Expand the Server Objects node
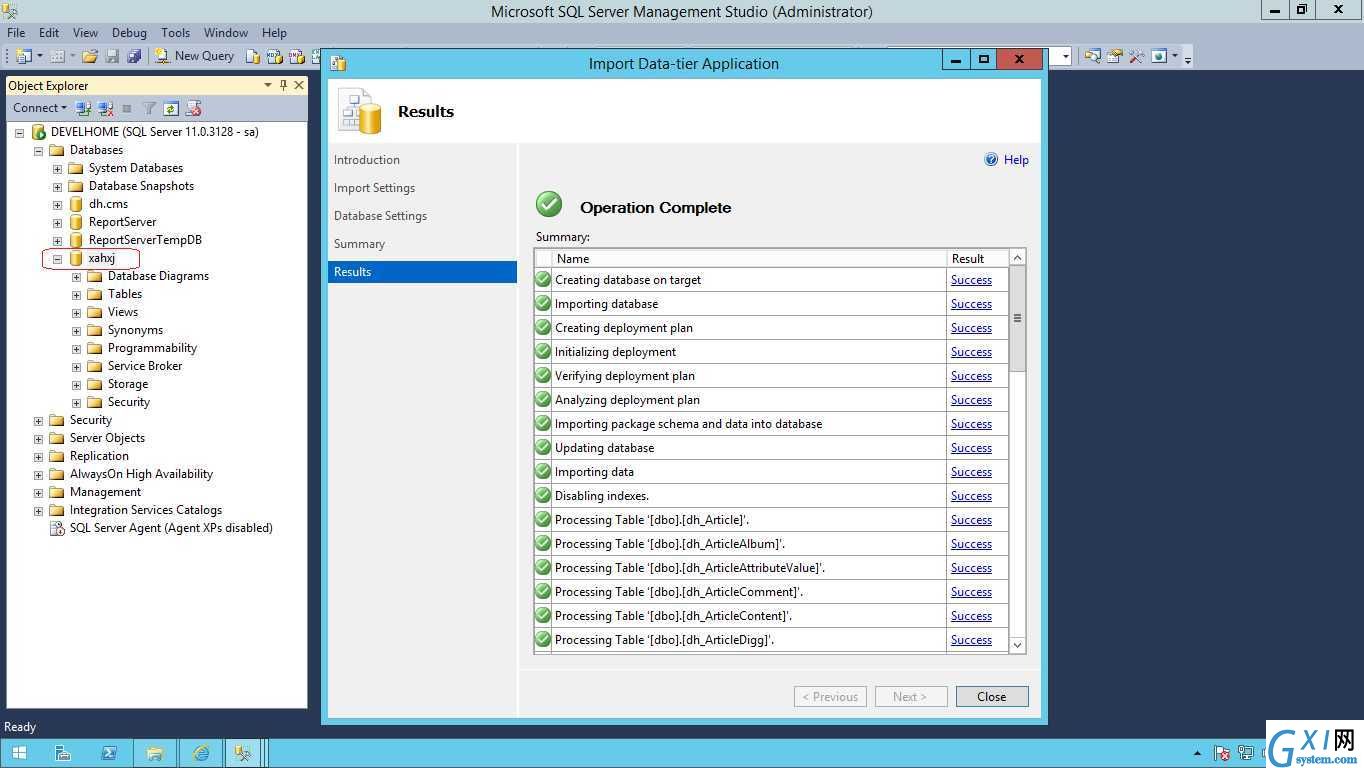This screenshot has width=1364, height=768. [x=39, y=438]
